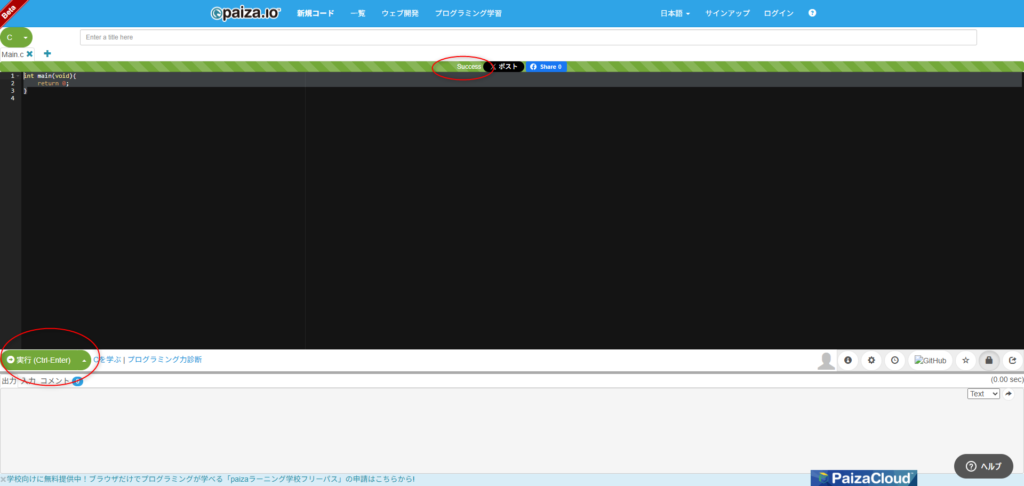Open the code info icon button
The width and height of the screenshot is (1024, 486).
848,360
